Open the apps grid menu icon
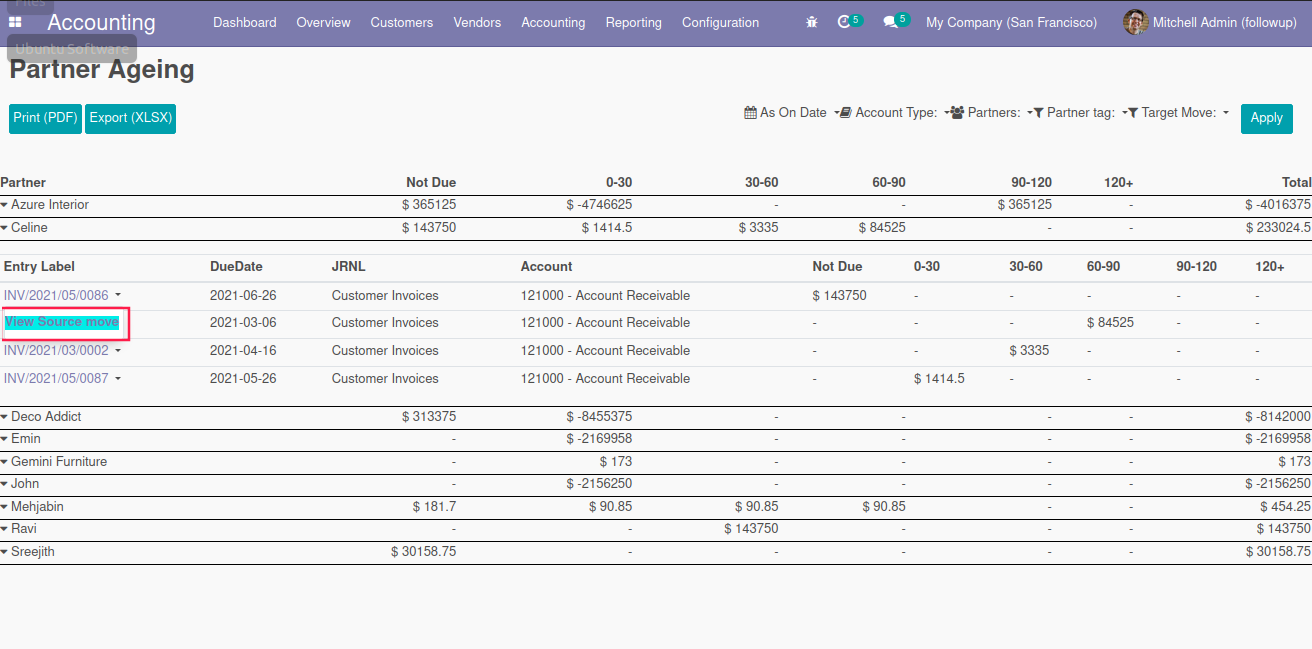Screen dimensions: 1312x649 15,22
